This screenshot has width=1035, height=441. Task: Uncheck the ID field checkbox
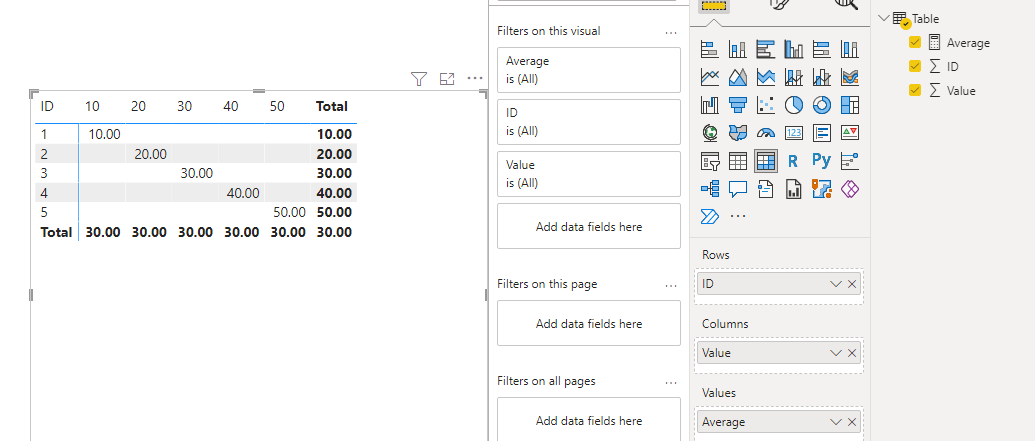(915, 66)
